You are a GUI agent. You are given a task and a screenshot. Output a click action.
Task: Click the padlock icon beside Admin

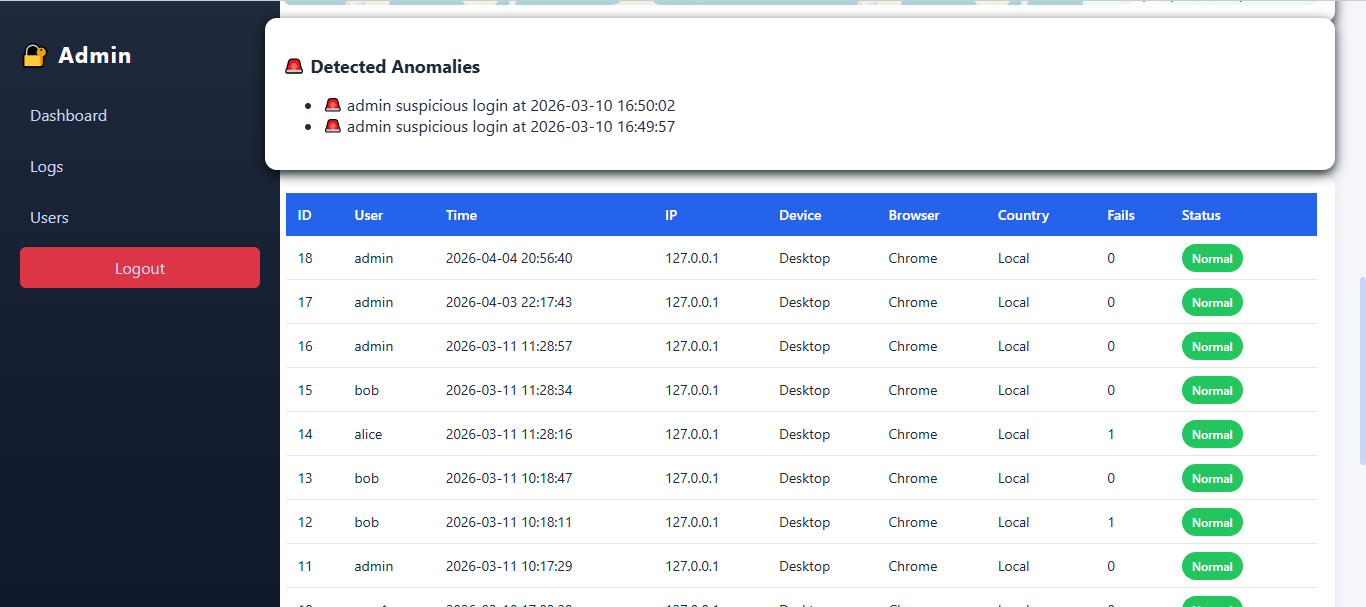35,56
